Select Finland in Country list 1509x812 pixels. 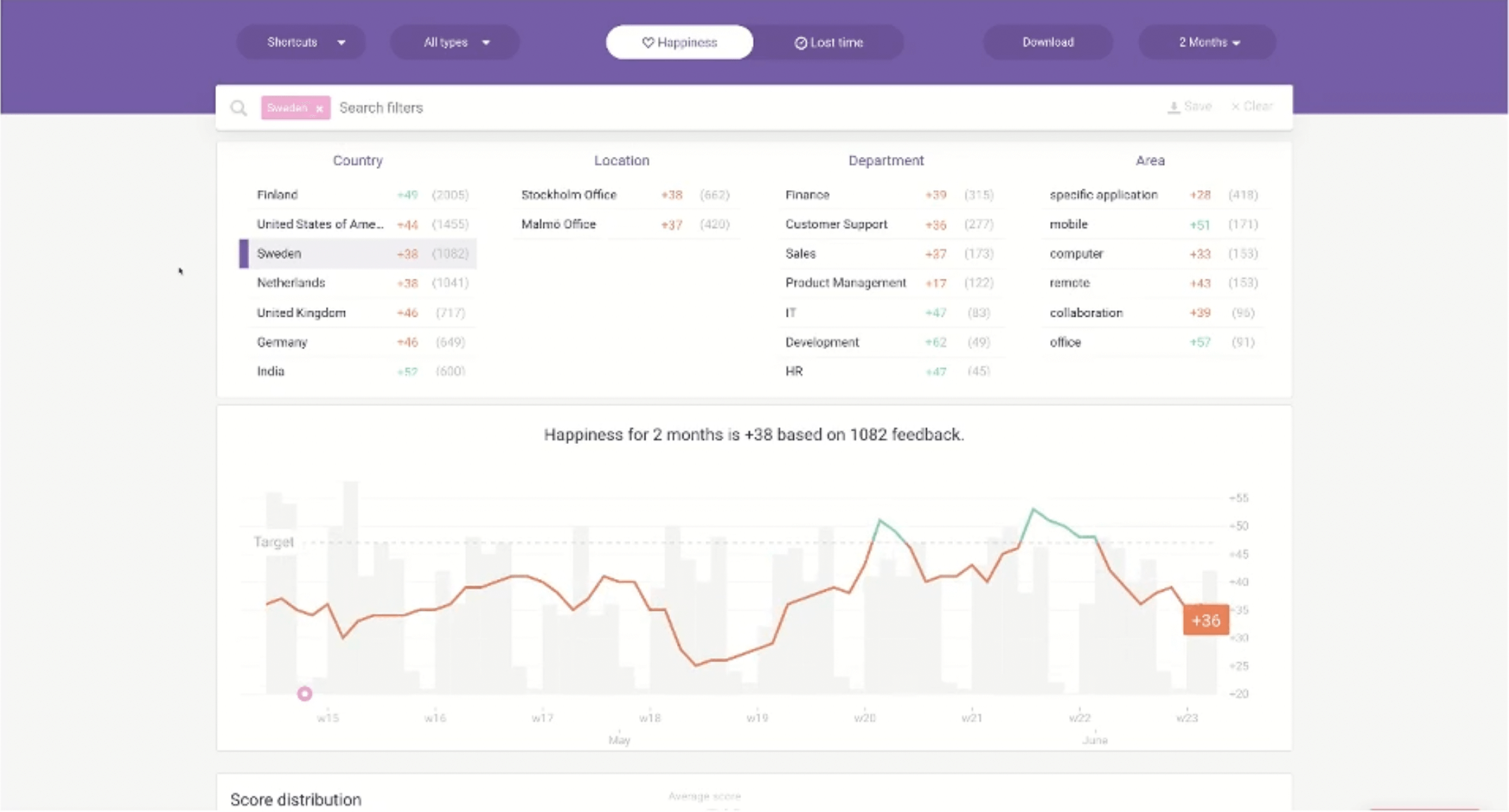(x=359, y=195)
